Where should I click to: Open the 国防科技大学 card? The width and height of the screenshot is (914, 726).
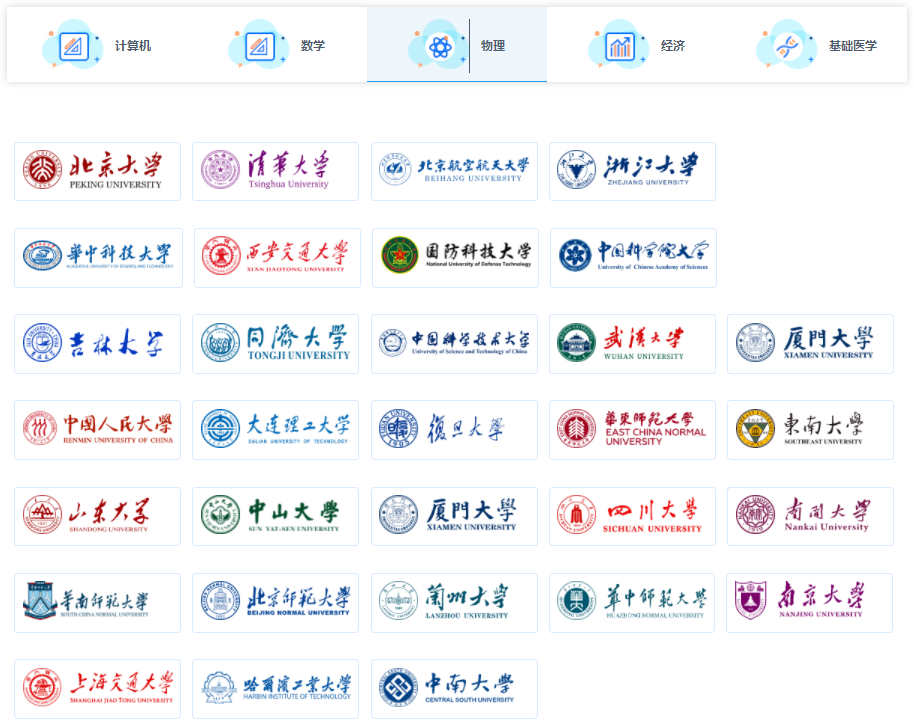click(455, 258)
